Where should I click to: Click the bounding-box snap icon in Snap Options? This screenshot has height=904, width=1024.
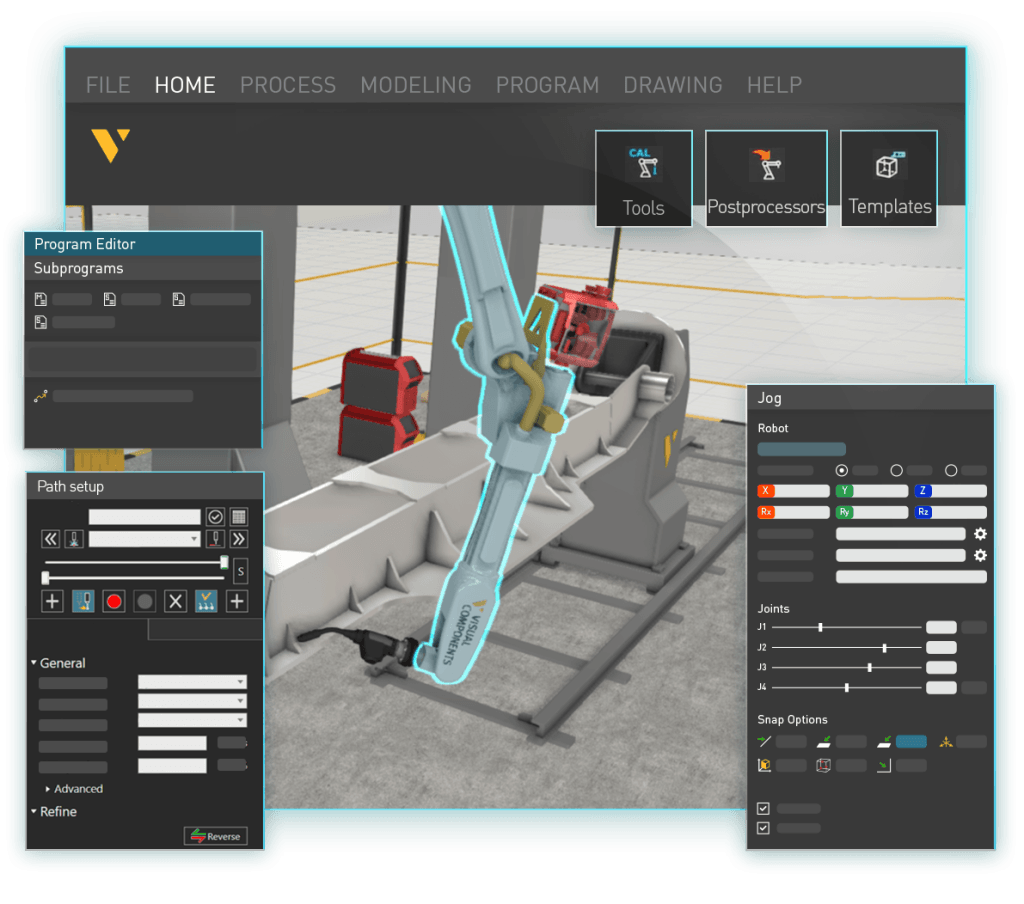(x=822, y=765)
